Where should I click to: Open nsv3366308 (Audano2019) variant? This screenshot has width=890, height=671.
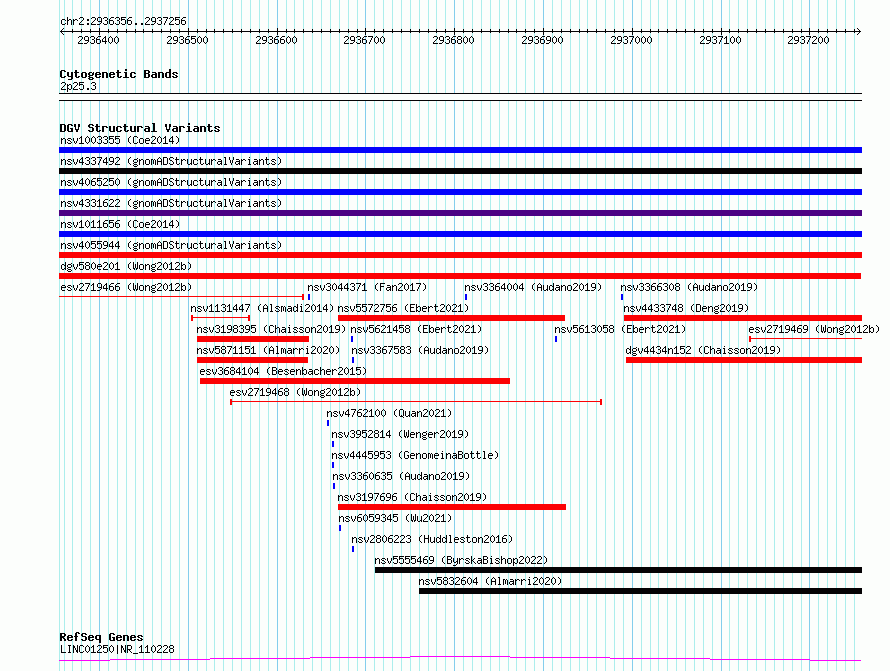(689, 287)
